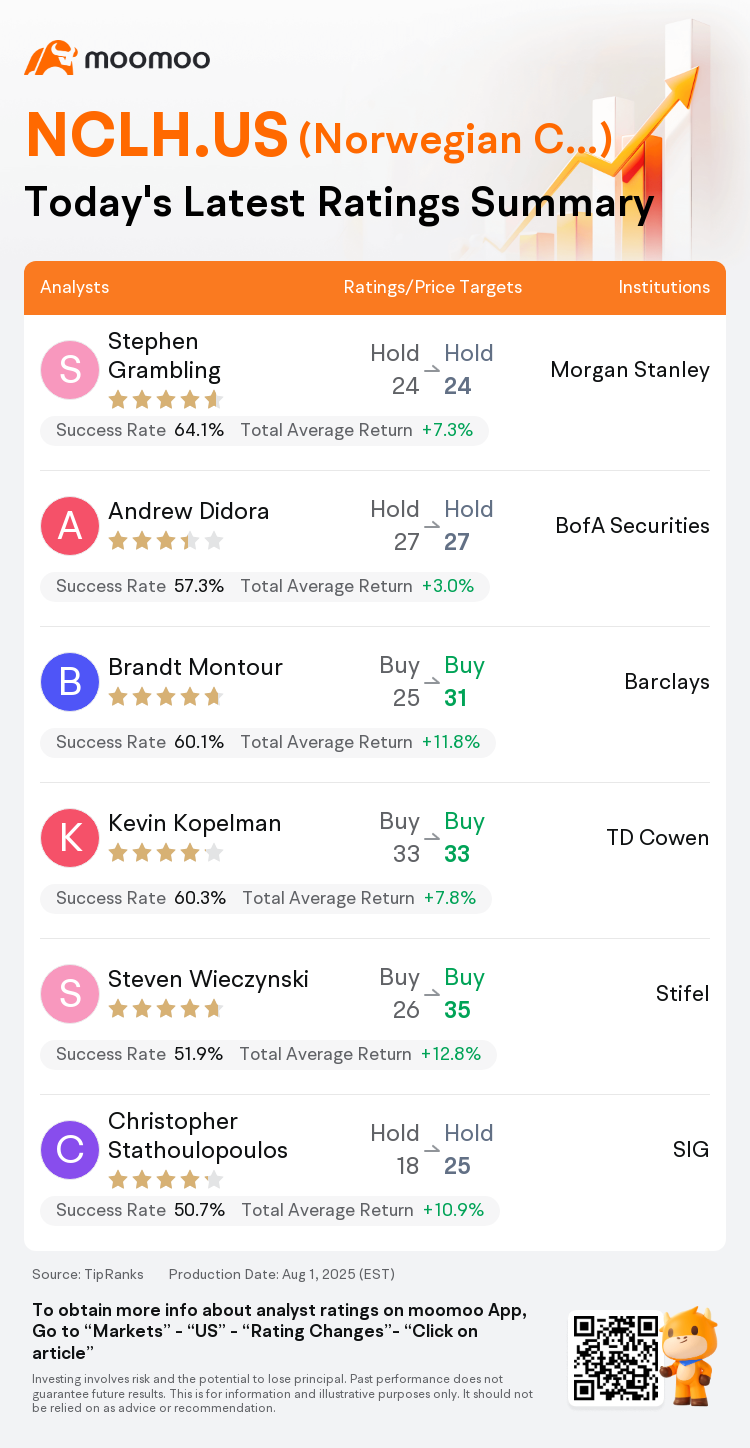Click the TipRanks source label

88,1274
